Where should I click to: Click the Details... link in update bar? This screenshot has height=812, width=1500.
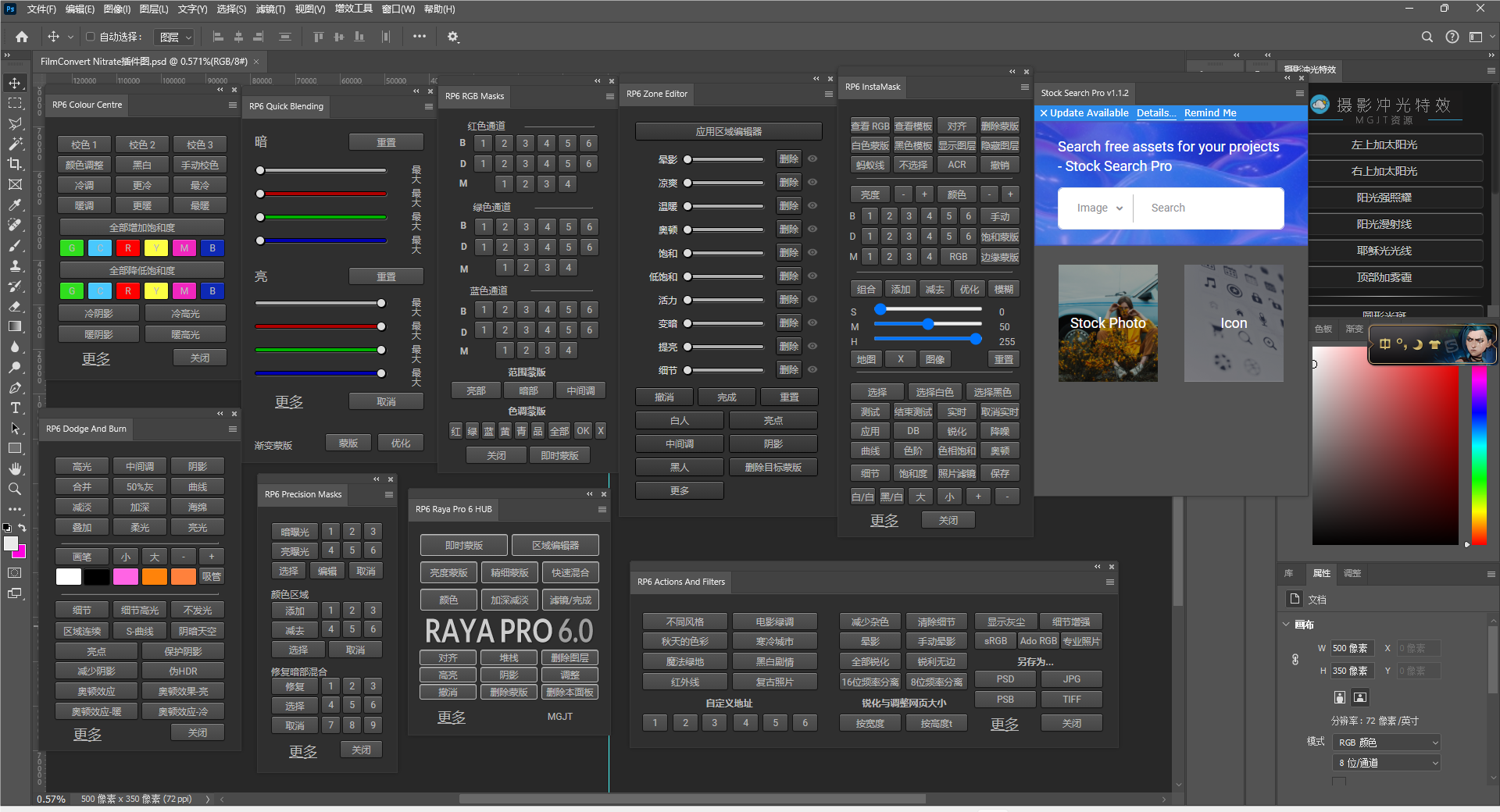coord(1156,112)
